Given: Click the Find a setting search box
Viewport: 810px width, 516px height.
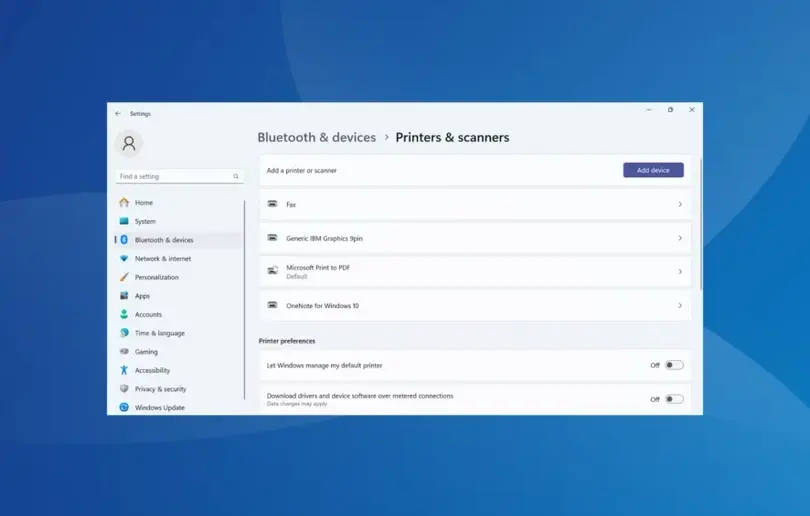Looking at the screenshot, I should click(x=179, y=176).
